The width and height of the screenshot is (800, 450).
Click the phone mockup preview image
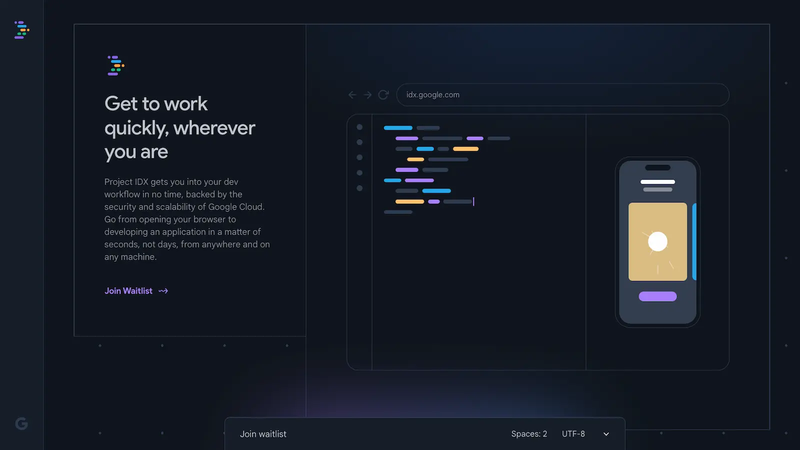click(658, 242)
